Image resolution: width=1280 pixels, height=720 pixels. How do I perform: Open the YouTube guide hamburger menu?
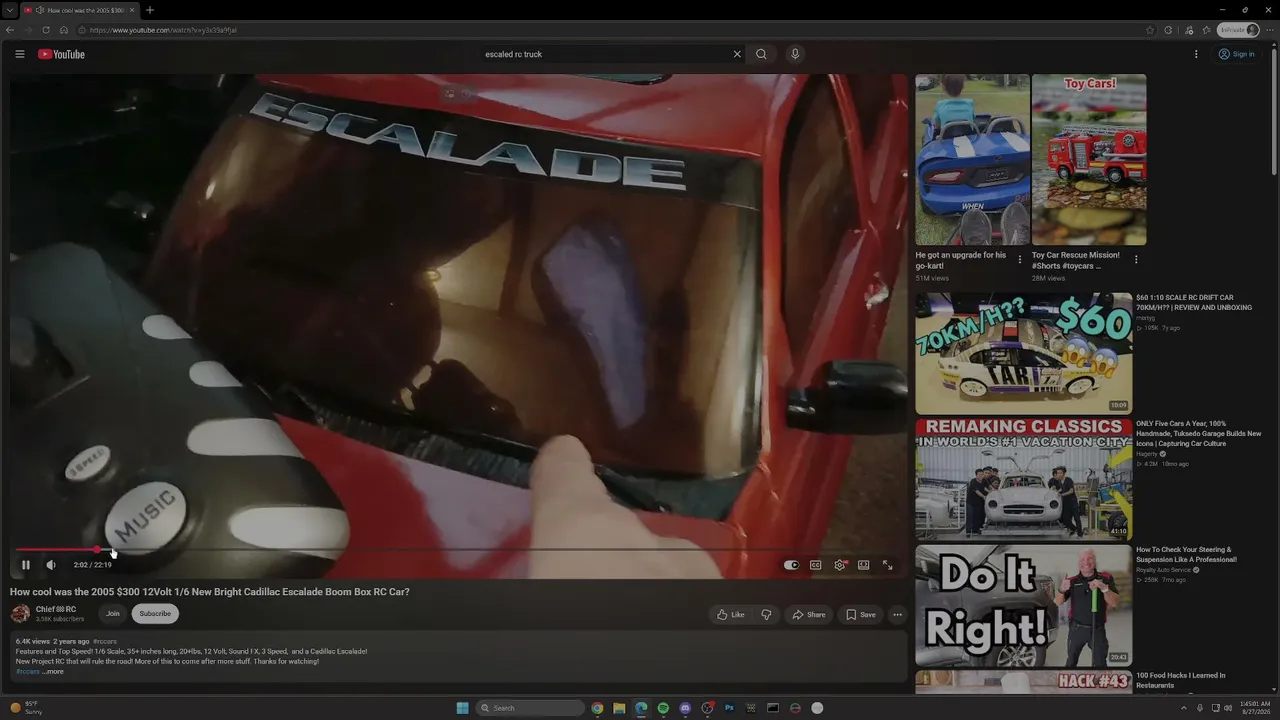click(x=19, y=54)
